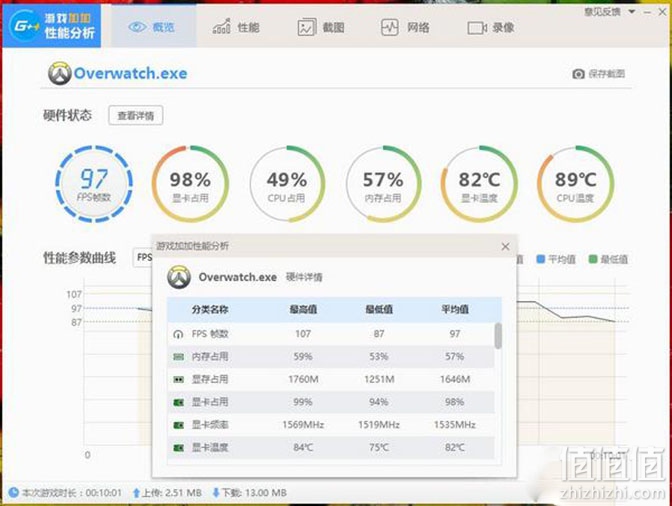Viewport: 672px width, 506px height.
Task: Click the download arrow icon beside 下载
Action: tap(216, 493)
